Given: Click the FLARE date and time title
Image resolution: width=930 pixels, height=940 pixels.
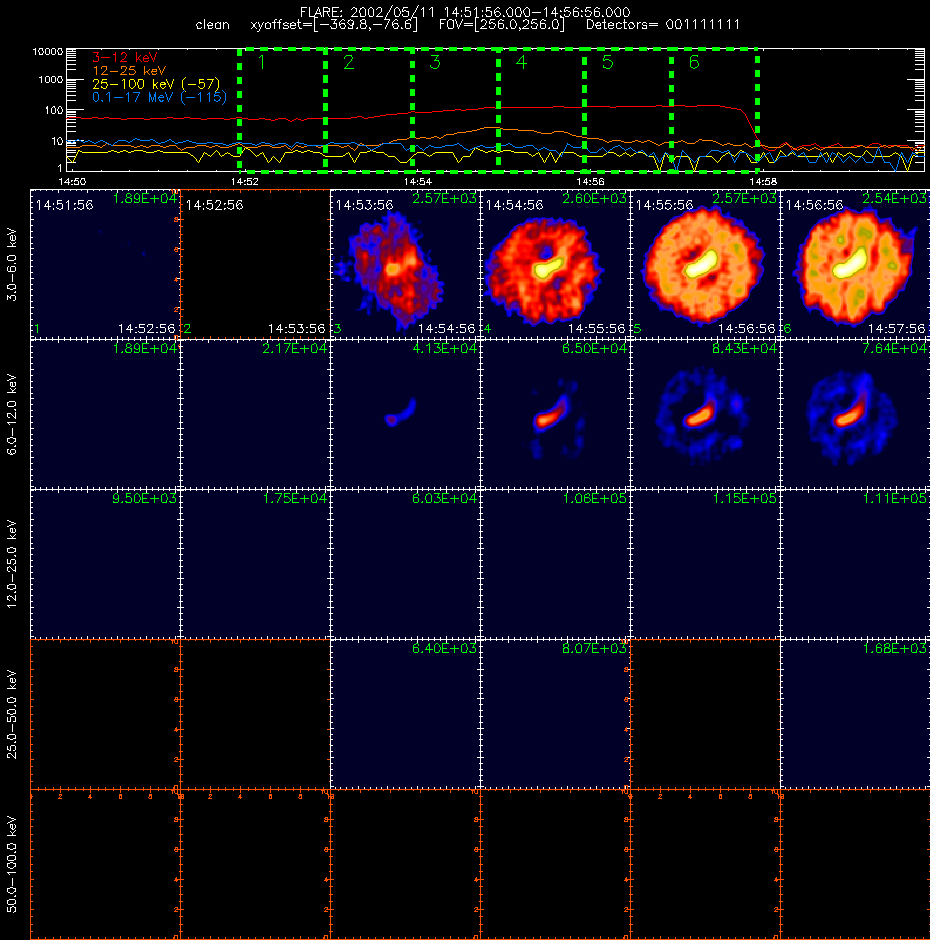Looking at the screenshot, I should coord(465,12).
